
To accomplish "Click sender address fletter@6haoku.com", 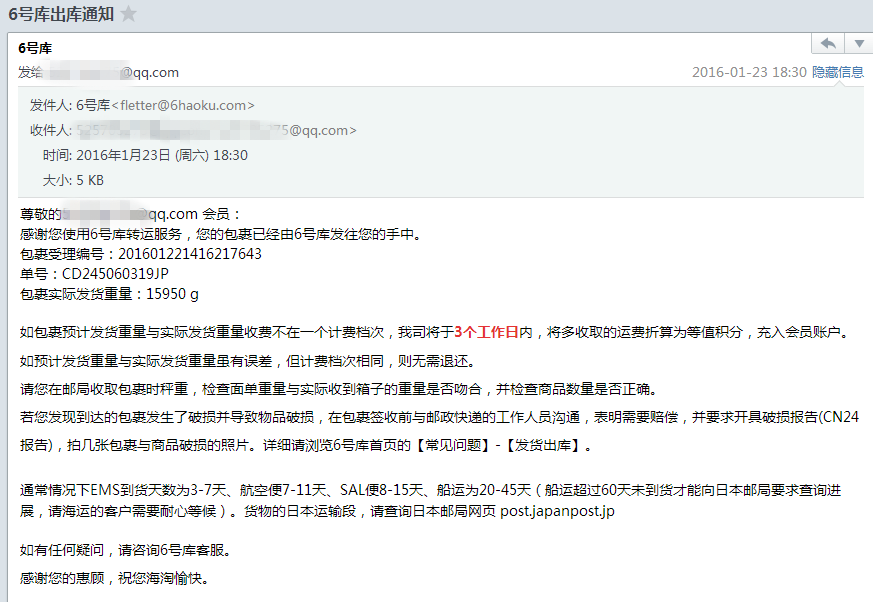I will pyautogui.click(x=183, y=105).
